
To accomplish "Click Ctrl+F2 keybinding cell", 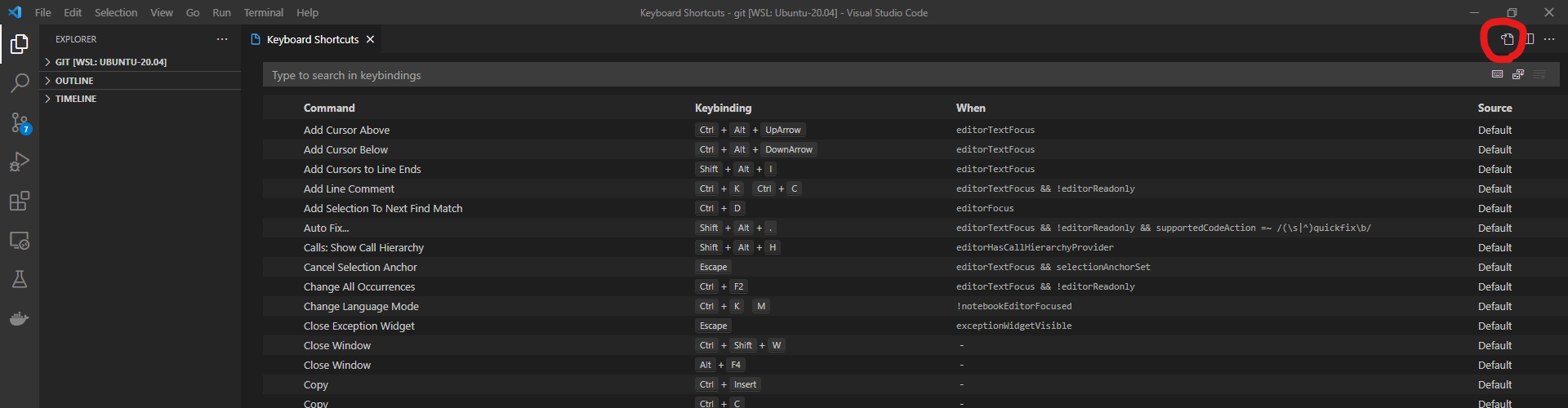I will point(721,286).
